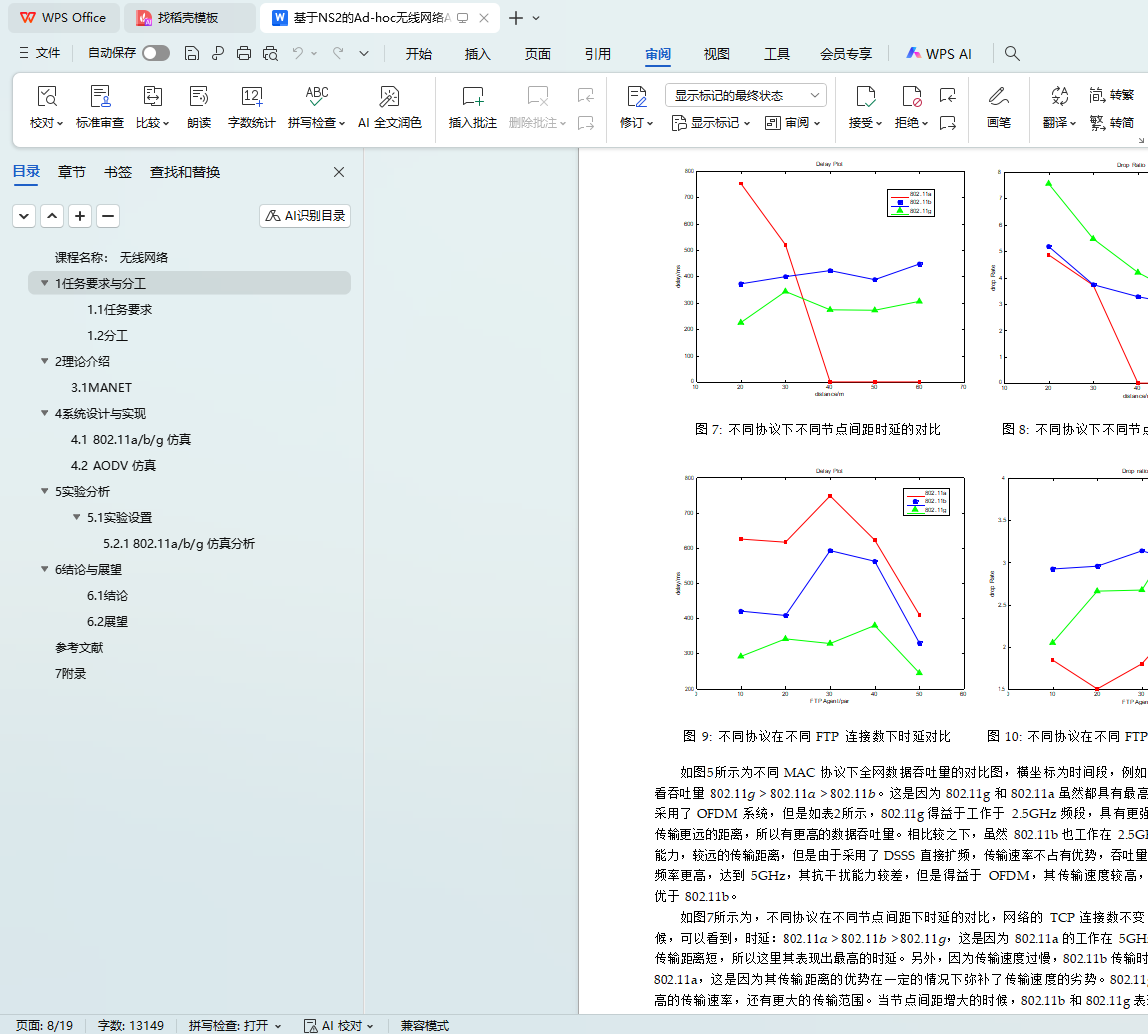Open the 显示标记的最终状态 dropdown
This screenshot has height=1034, width=1148.
(745, 96)
